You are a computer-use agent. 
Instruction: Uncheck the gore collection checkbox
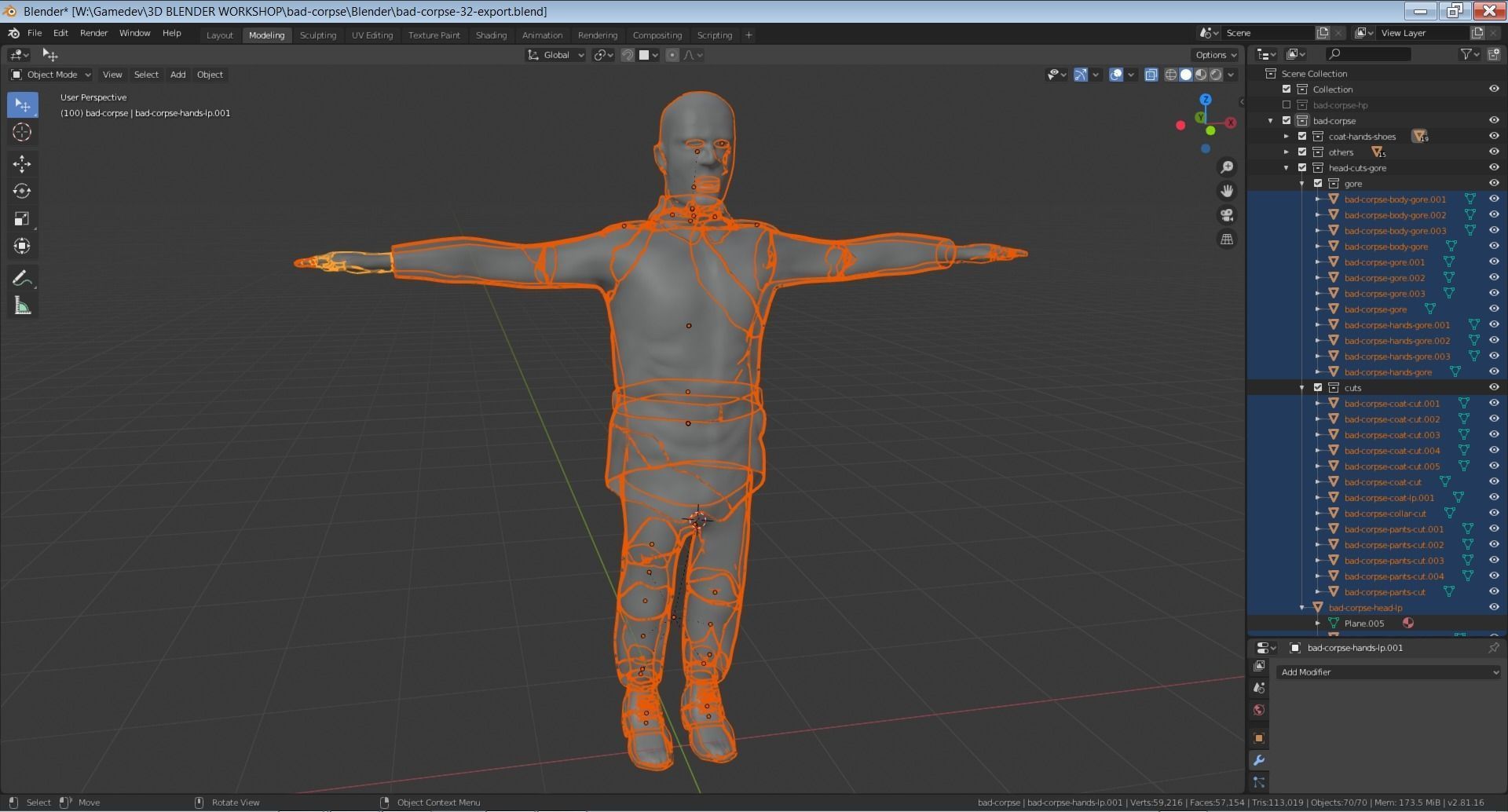point(1318,184)
